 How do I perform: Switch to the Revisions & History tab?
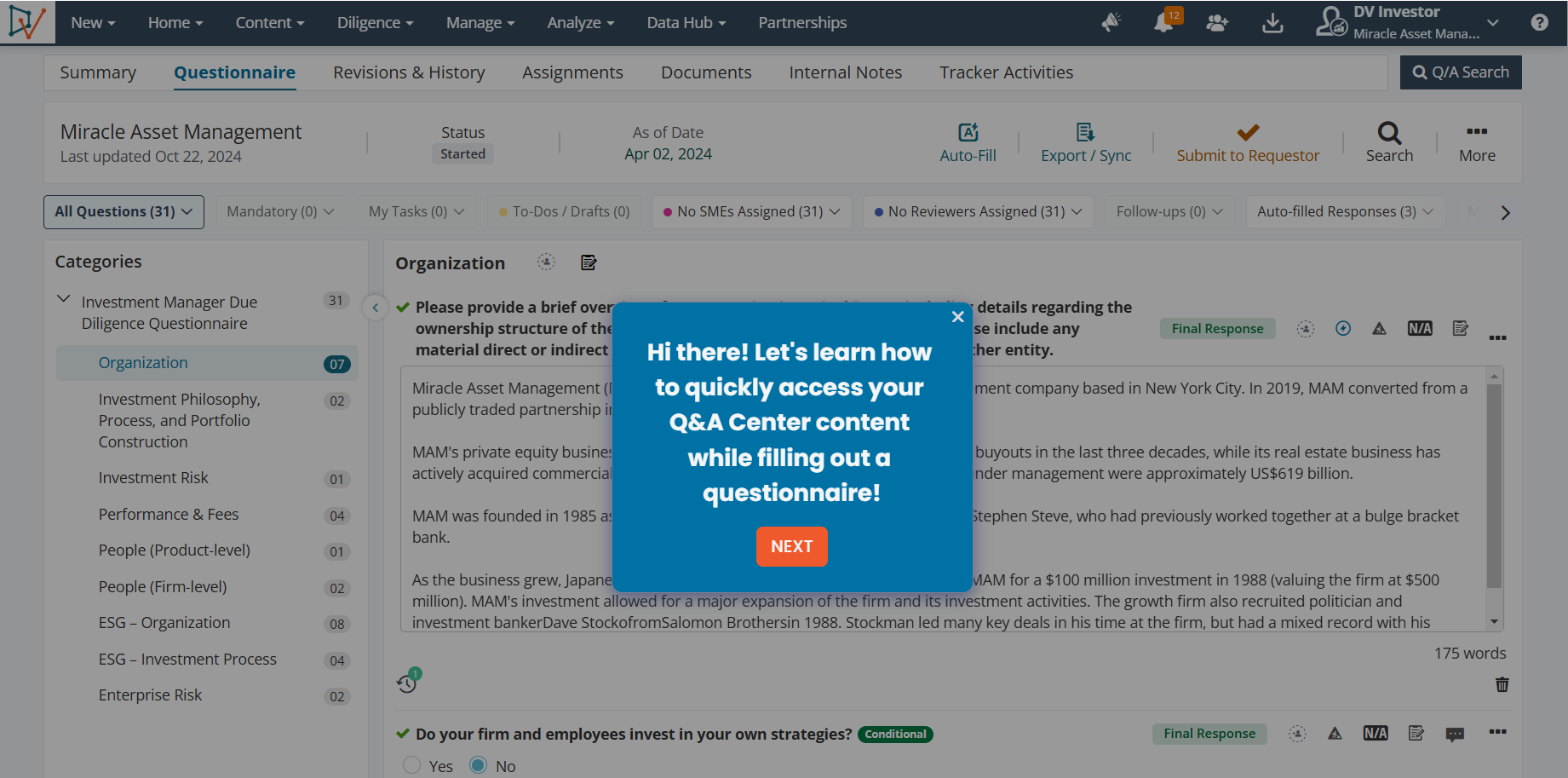click(409, 72)
